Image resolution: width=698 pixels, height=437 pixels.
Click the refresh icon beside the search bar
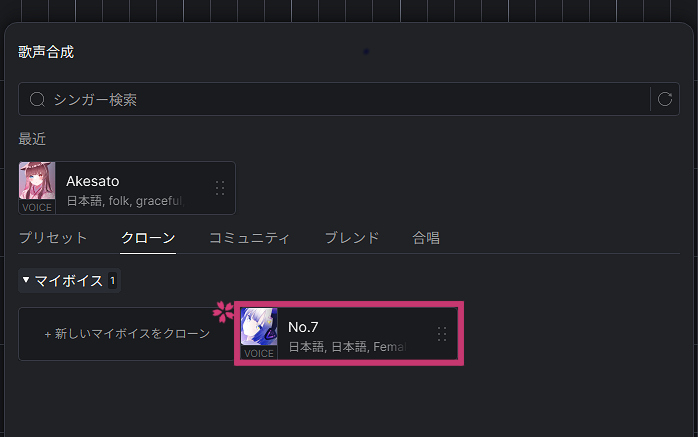[665, 99]
